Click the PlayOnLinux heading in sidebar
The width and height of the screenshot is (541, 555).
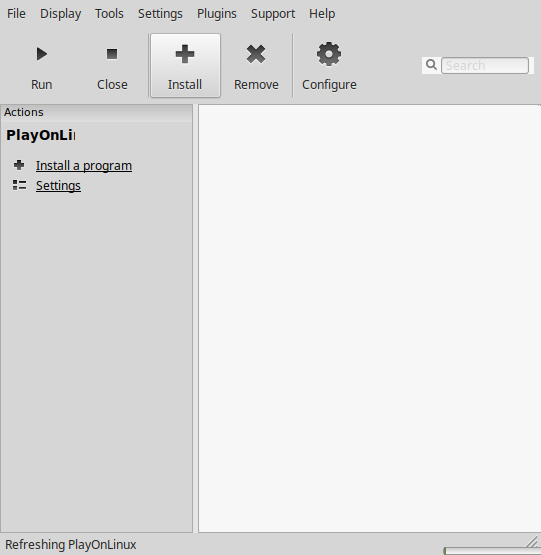pyautogui.click(x=40, y=135)
